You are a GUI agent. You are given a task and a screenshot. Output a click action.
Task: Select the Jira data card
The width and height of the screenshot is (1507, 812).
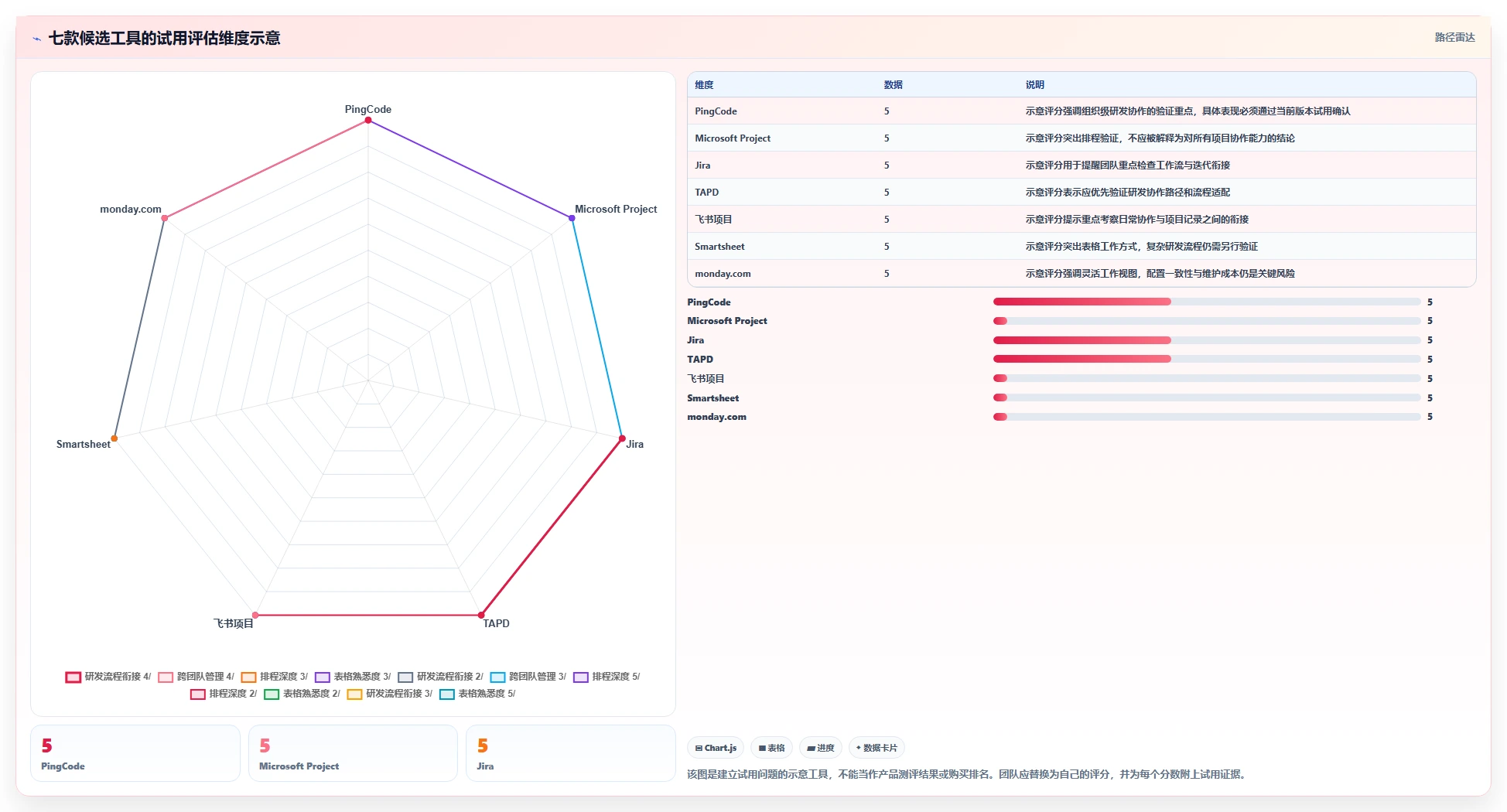(571, 753)
